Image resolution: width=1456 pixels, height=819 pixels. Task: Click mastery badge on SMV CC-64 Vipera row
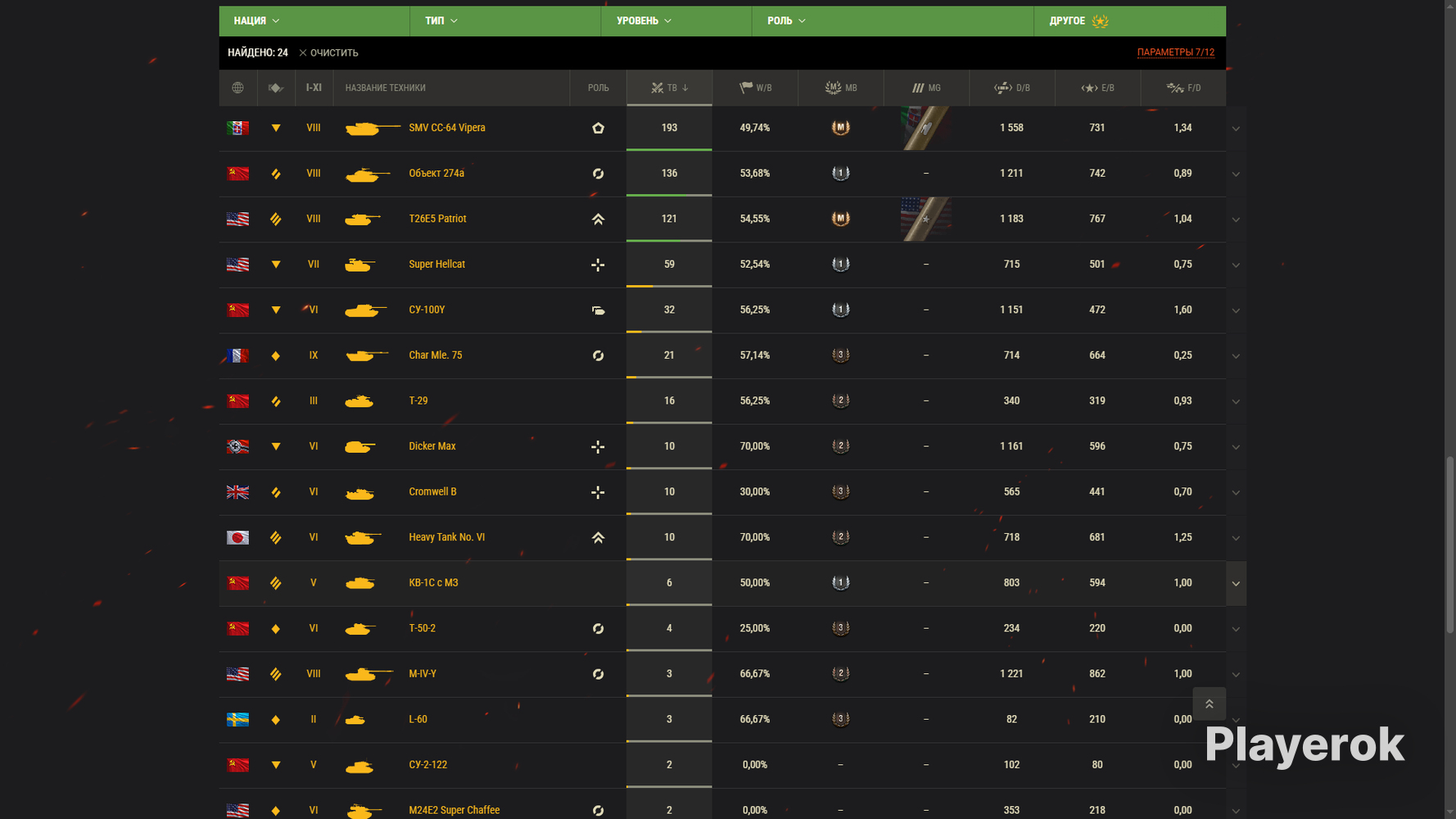point(840,128)
